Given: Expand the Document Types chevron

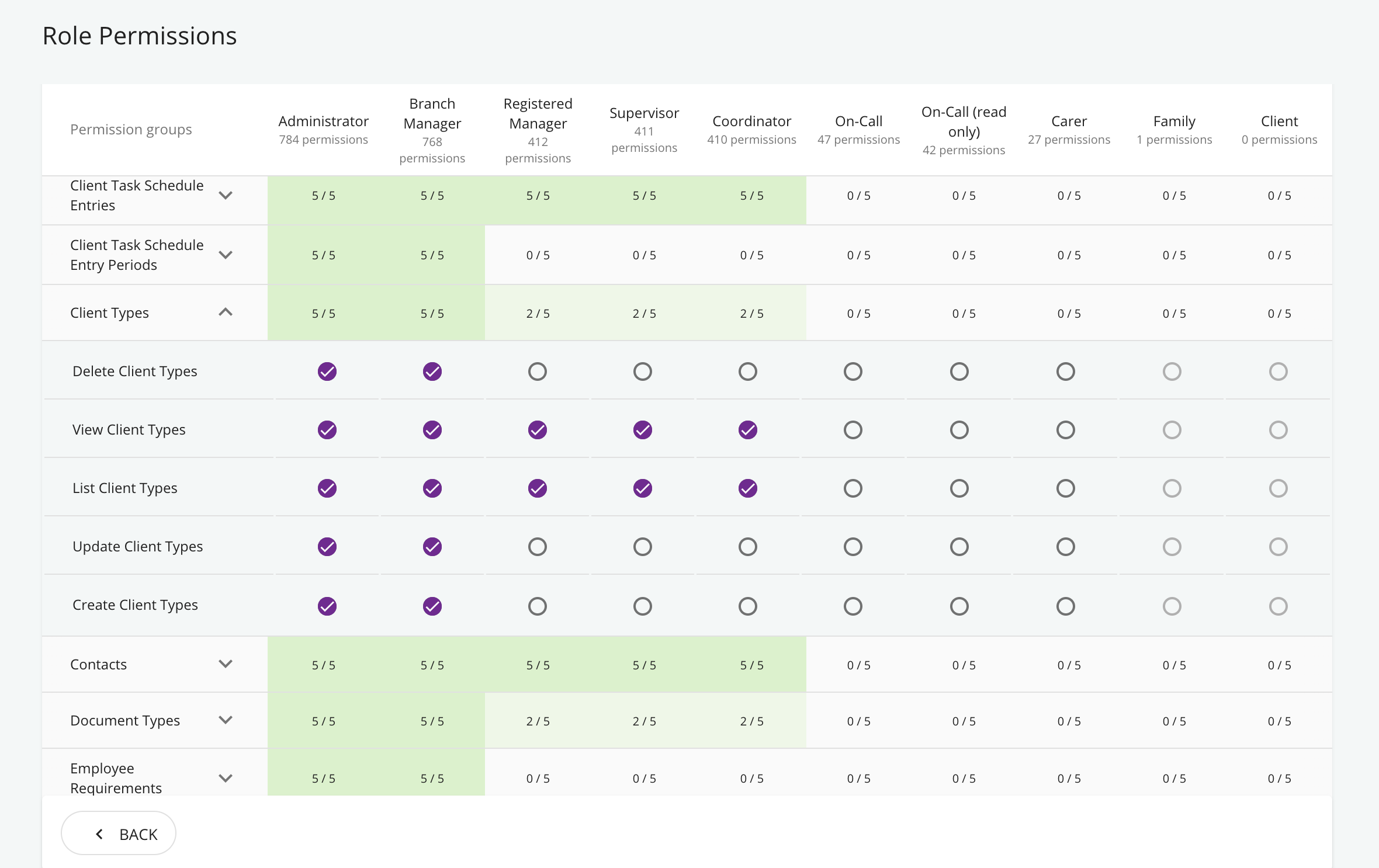Looking at the screenshot, I should [x=226, y=720].
